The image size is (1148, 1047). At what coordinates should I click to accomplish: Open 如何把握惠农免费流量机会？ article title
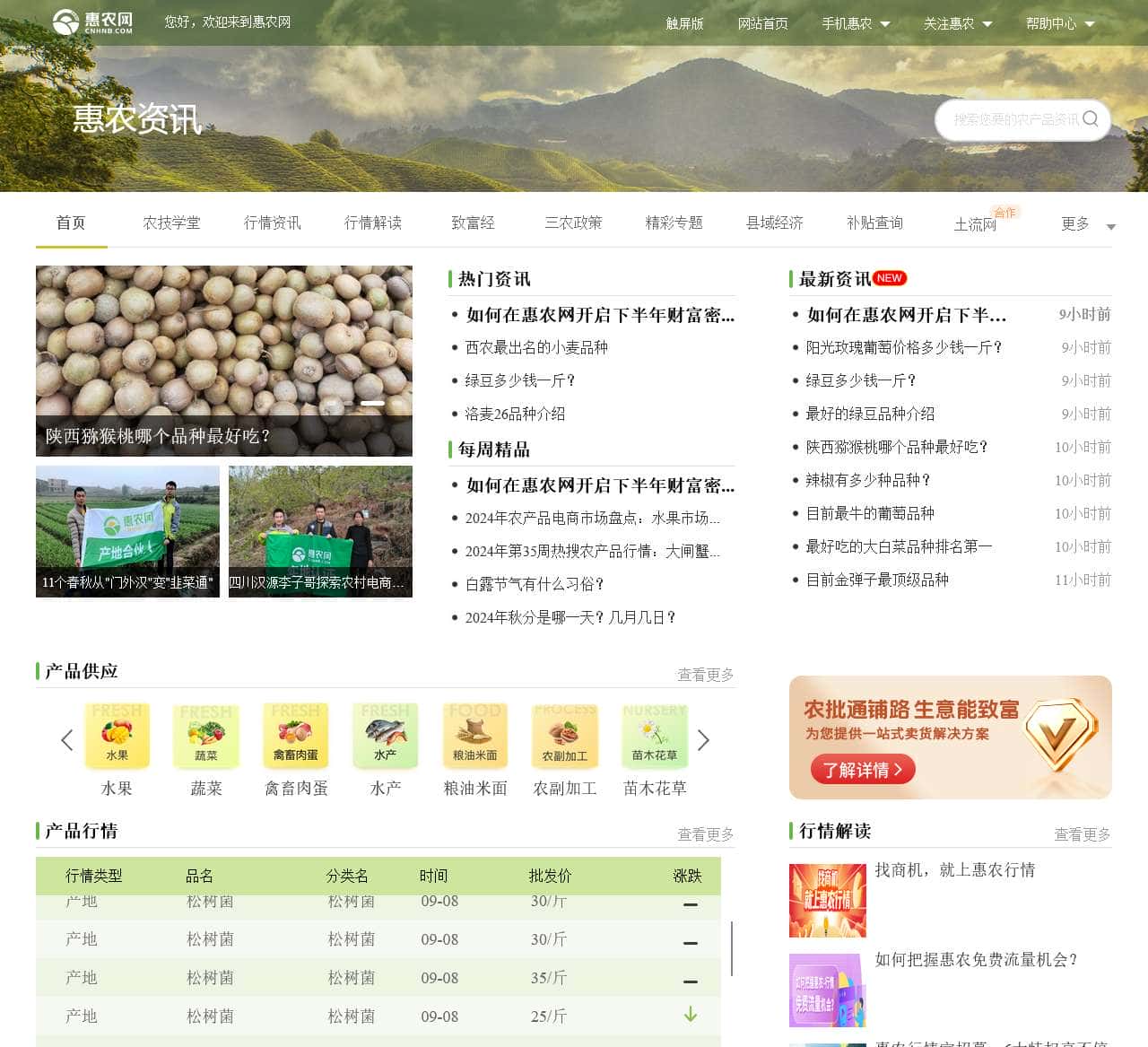coord(977,959)
